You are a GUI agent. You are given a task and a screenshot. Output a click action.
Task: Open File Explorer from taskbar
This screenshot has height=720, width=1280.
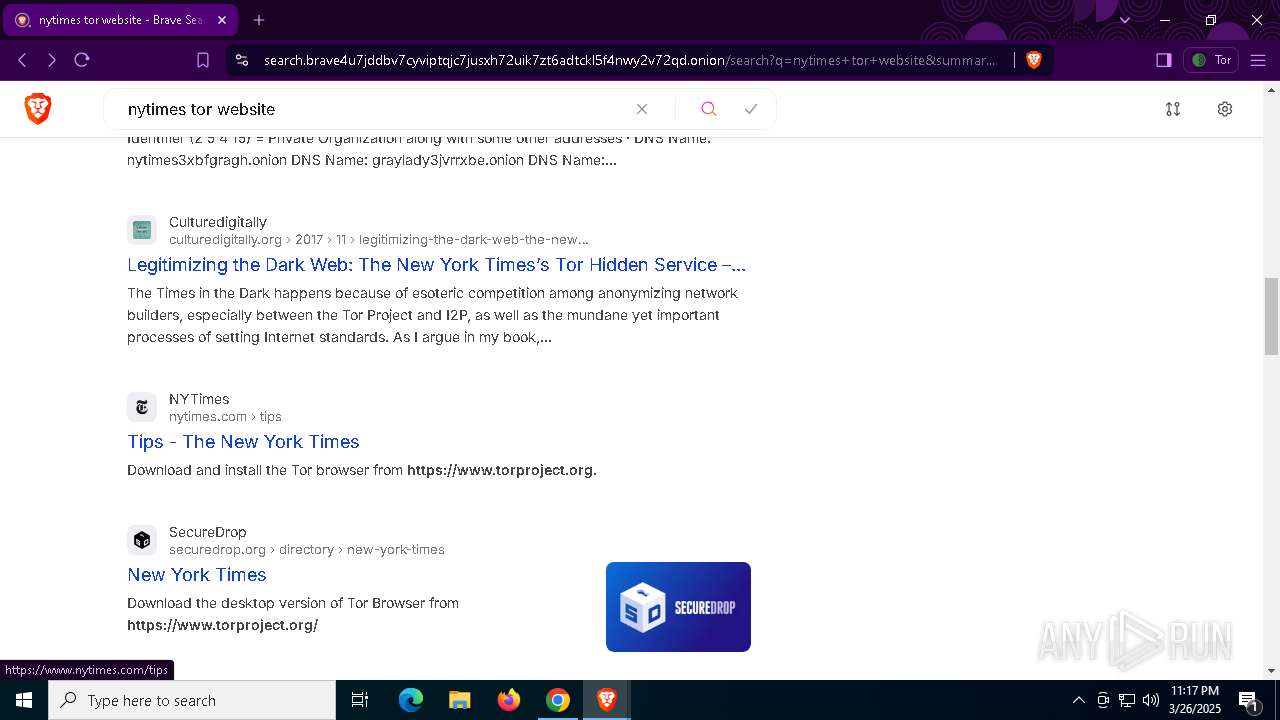(x=459, y=700)
